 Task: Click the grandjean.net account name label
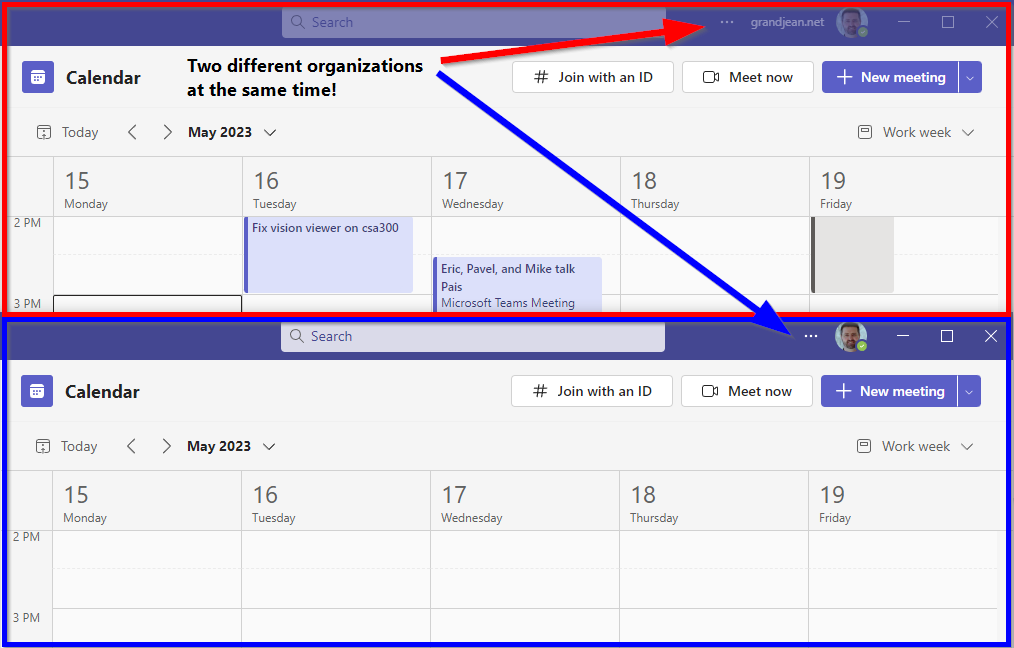(x=787, y=21)
